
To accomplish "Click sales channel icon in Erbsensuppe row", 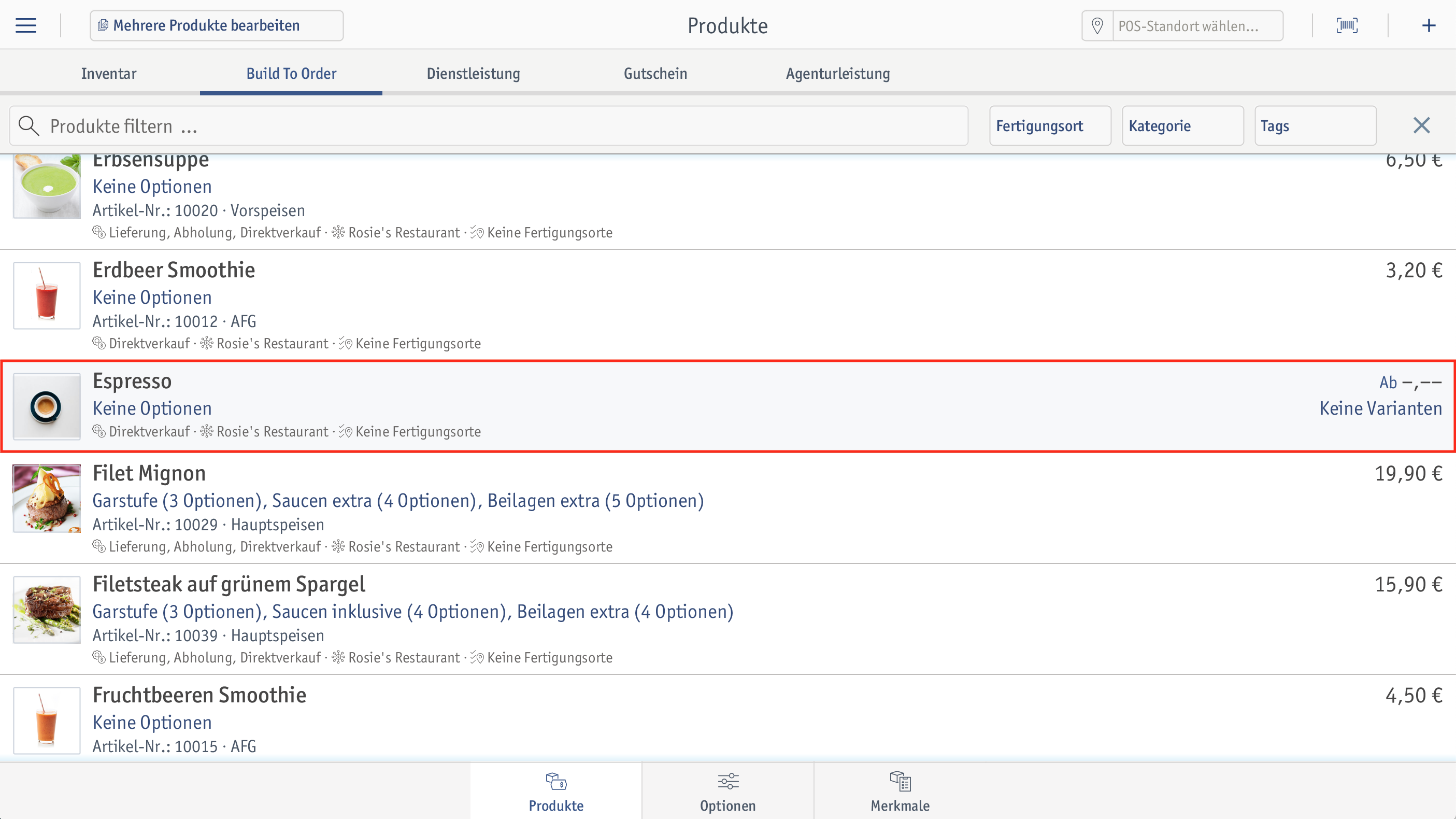I will 99,232.
